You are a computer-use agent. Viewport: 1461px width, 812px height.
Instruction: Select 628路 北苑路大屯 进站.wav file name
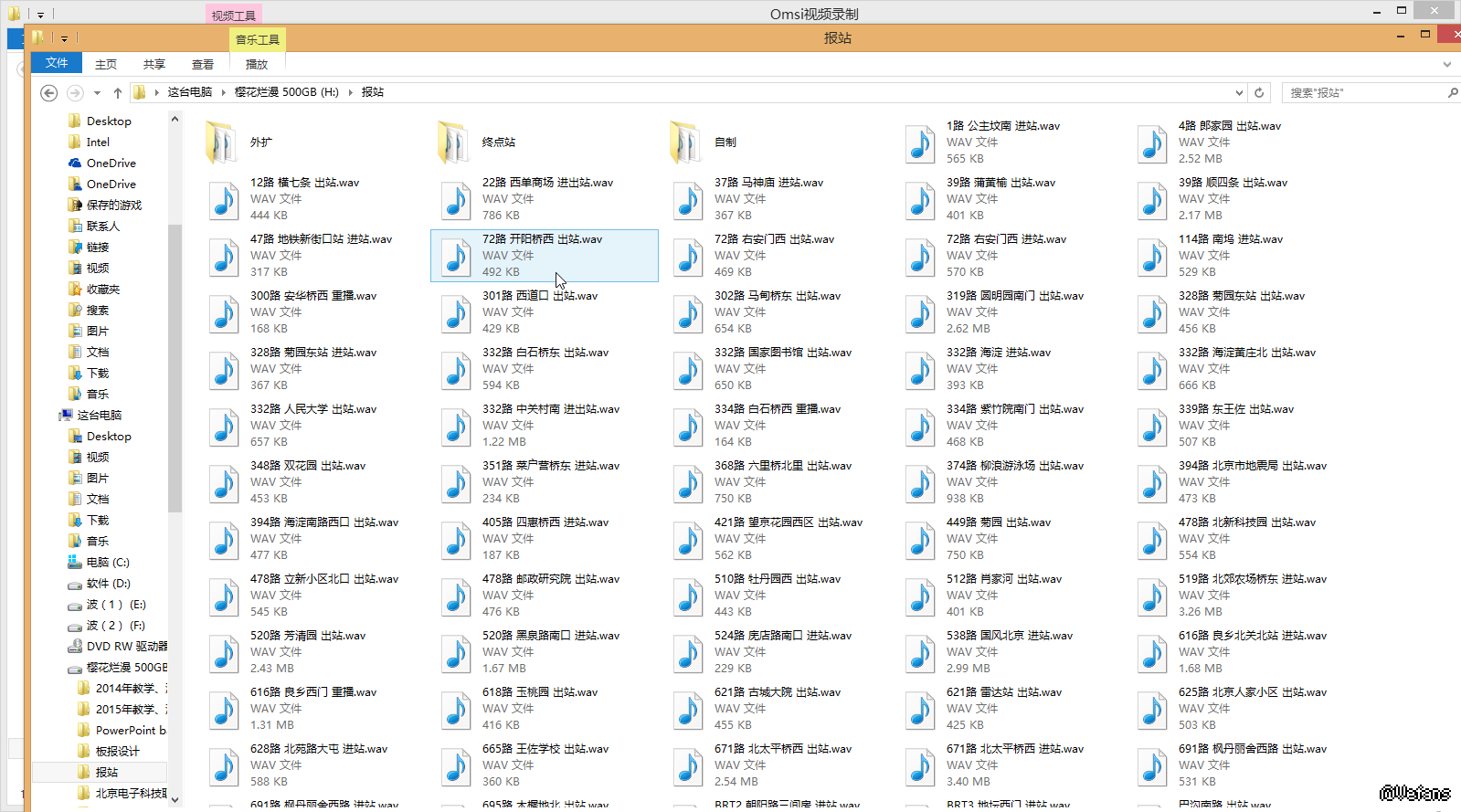tap(319, 749)
